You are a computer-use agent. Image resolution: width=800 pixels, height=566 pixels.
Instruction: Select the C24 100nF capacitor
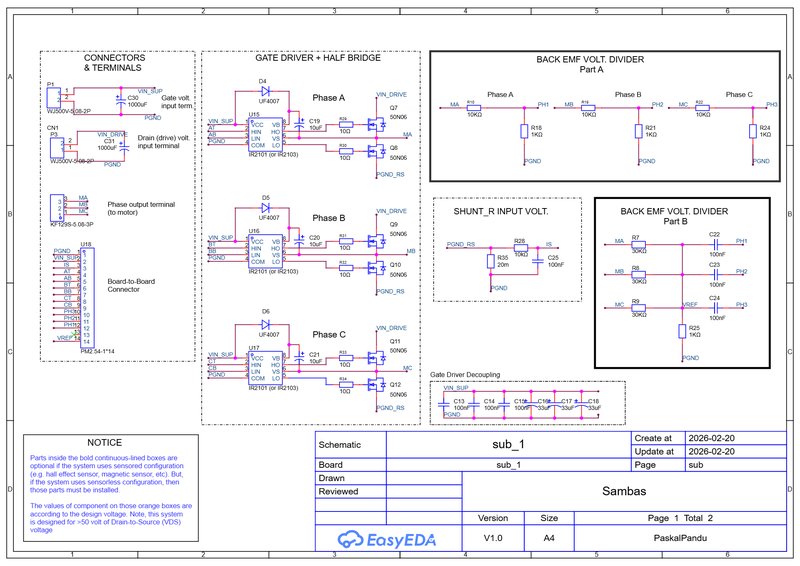tap(716, 308)
